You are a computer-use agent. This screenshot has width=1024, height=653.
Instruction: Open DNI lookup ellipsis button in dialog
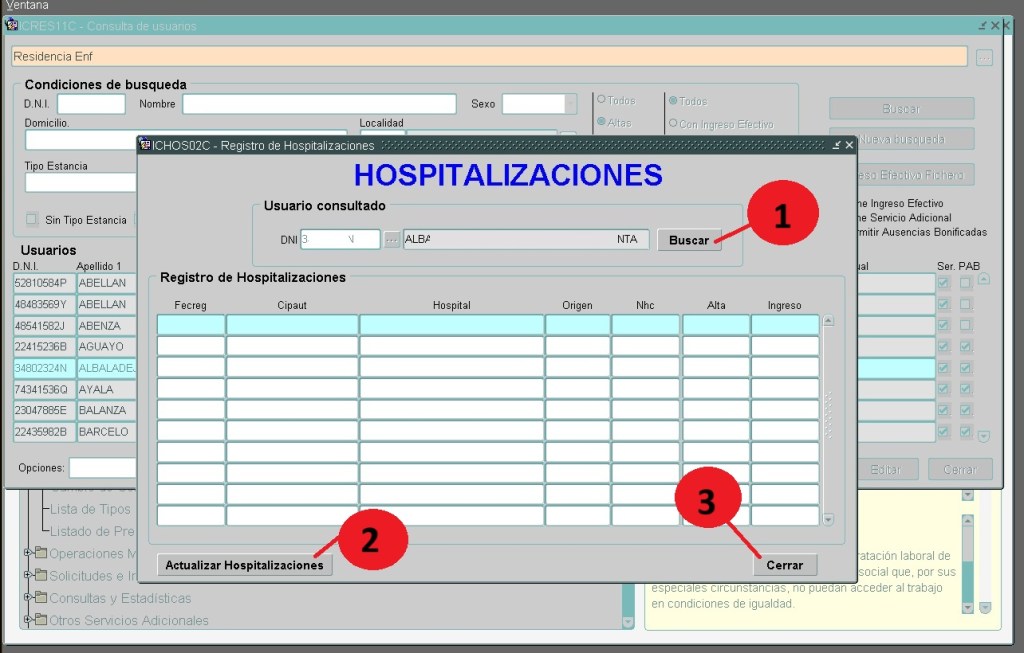[392, 240]
